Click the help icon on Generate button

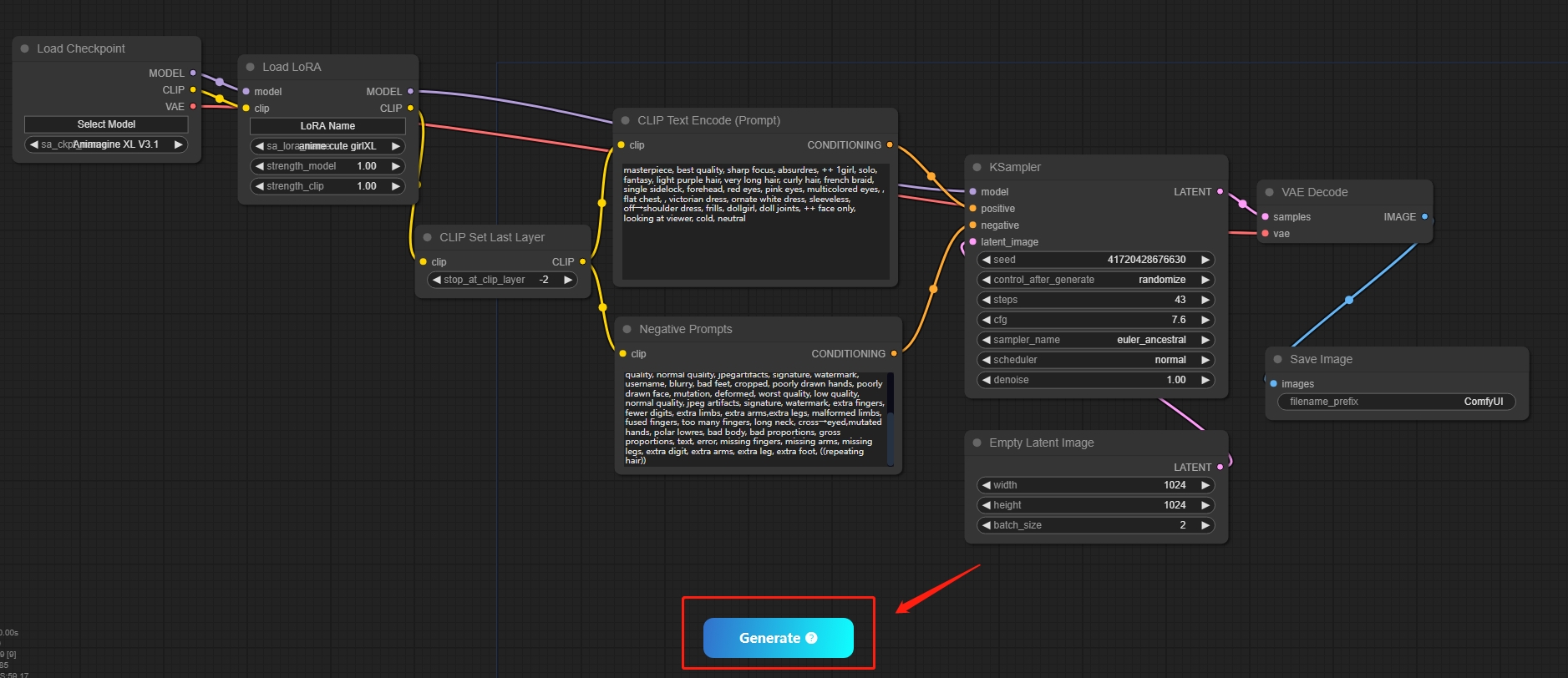811,638
